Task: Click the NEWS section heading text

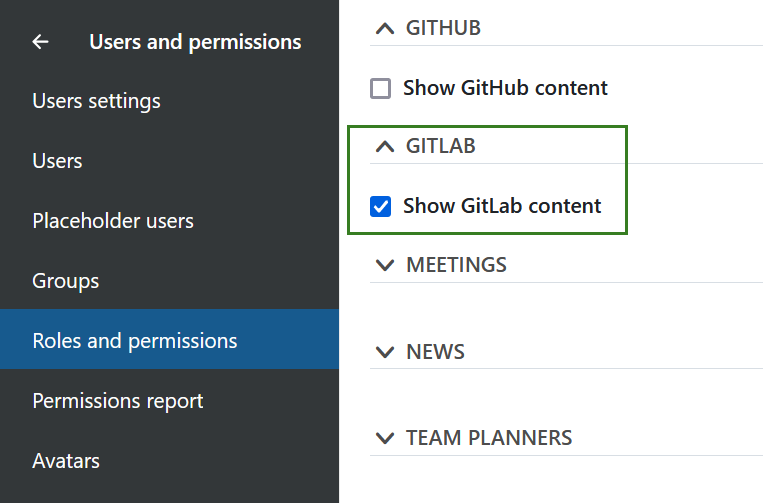Action: 435,352
